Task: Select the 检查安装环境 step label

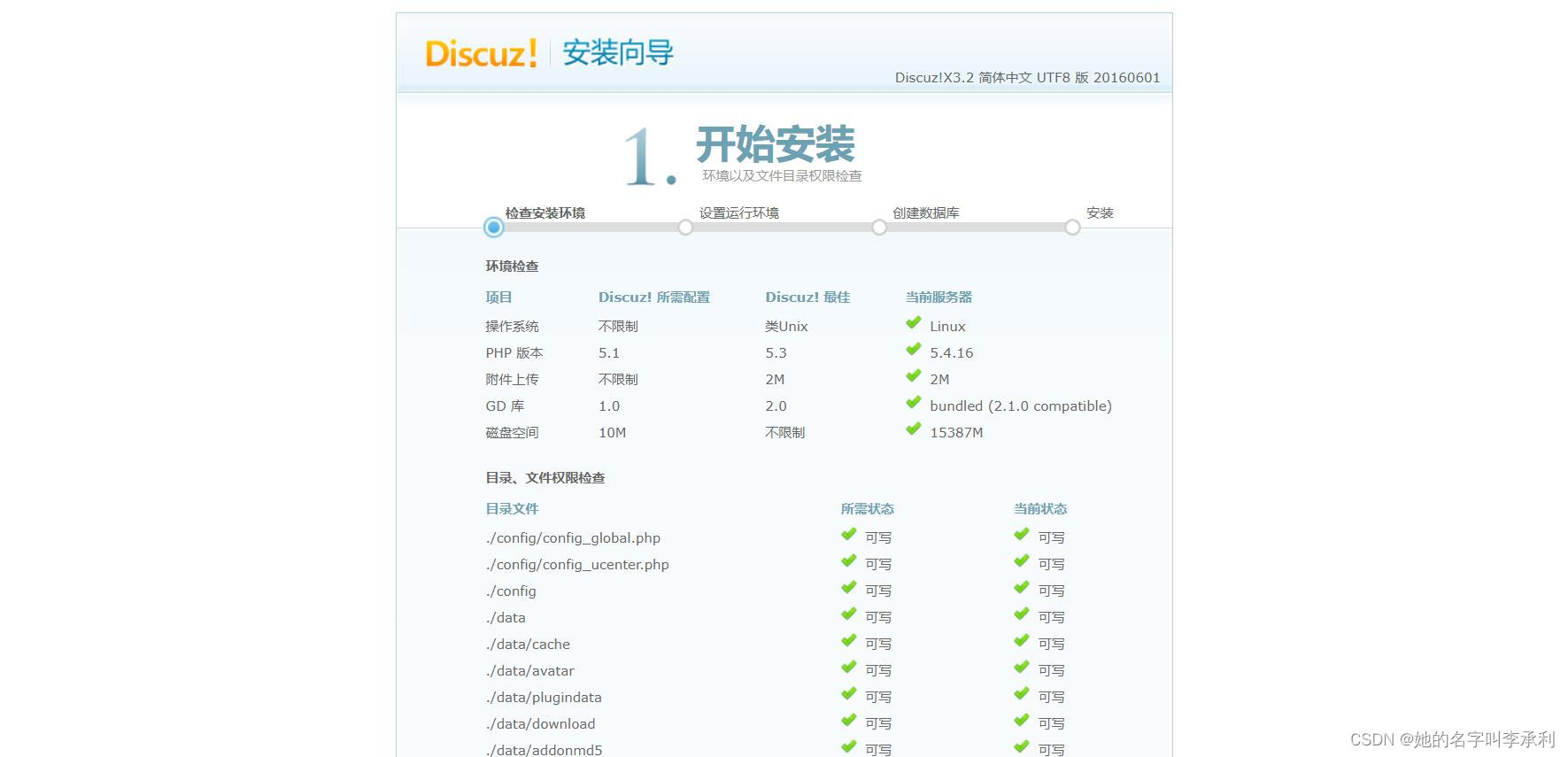Action: (x=545, y=212)
